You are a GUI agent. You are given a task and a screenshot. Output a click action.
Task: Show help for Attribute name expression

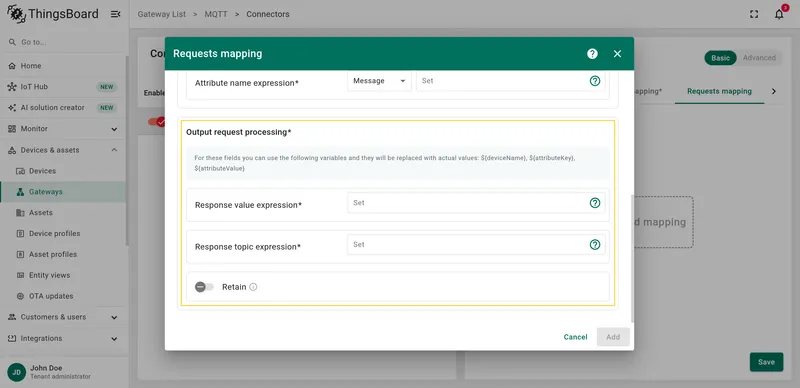point(595,81)
